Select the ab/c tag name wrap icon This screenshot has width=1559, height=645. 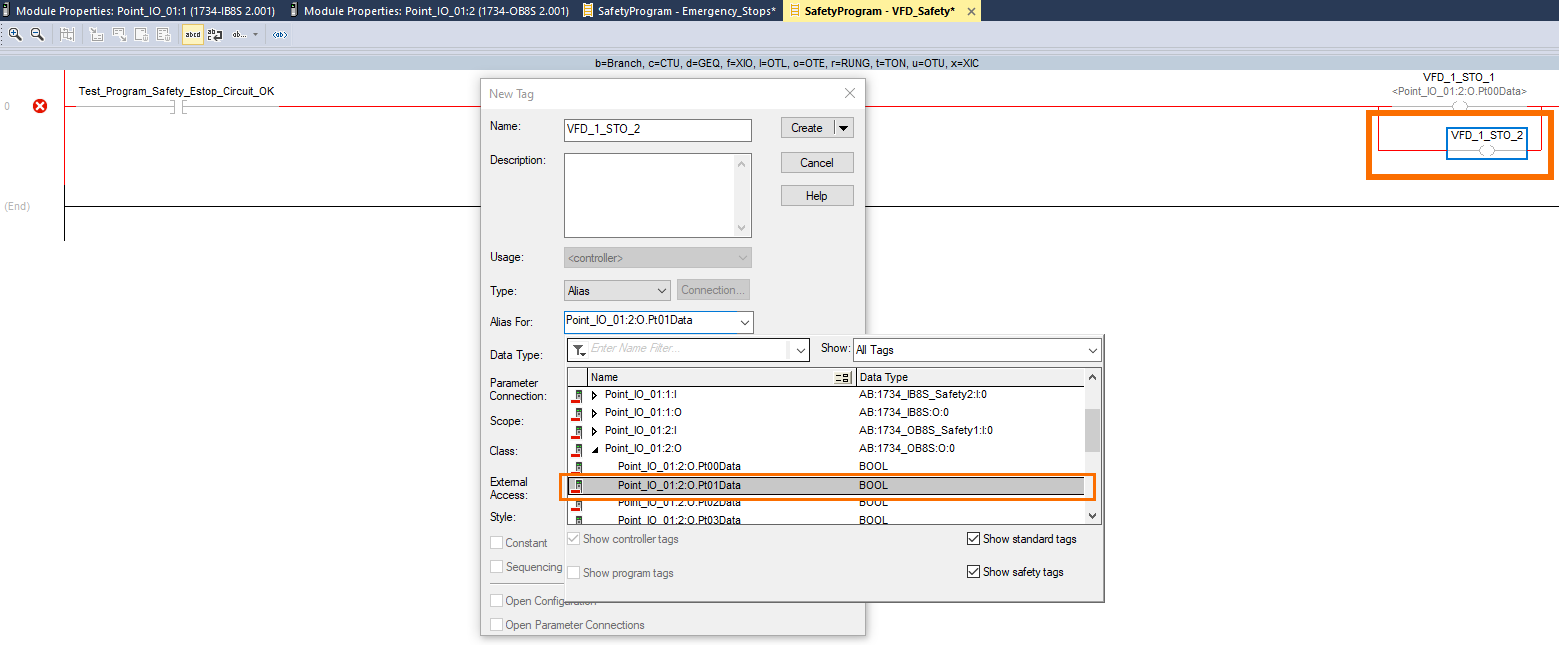[213, 33]
